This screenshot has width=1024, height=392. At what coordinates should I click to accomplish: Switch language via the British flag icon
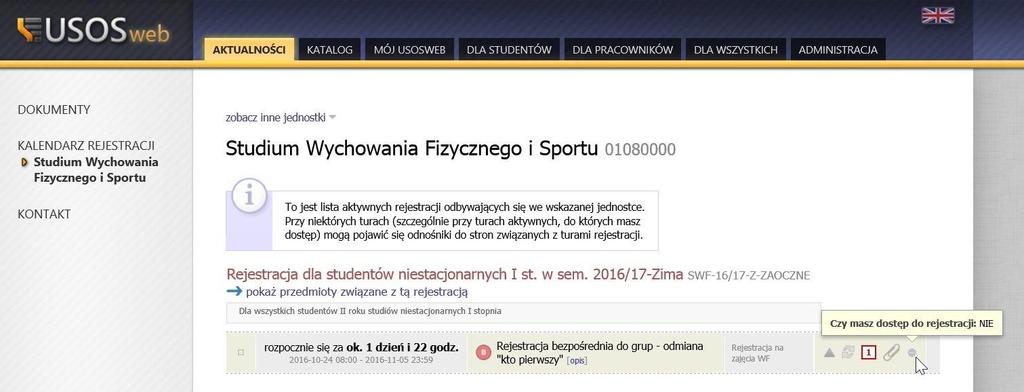tap(938, 15)
